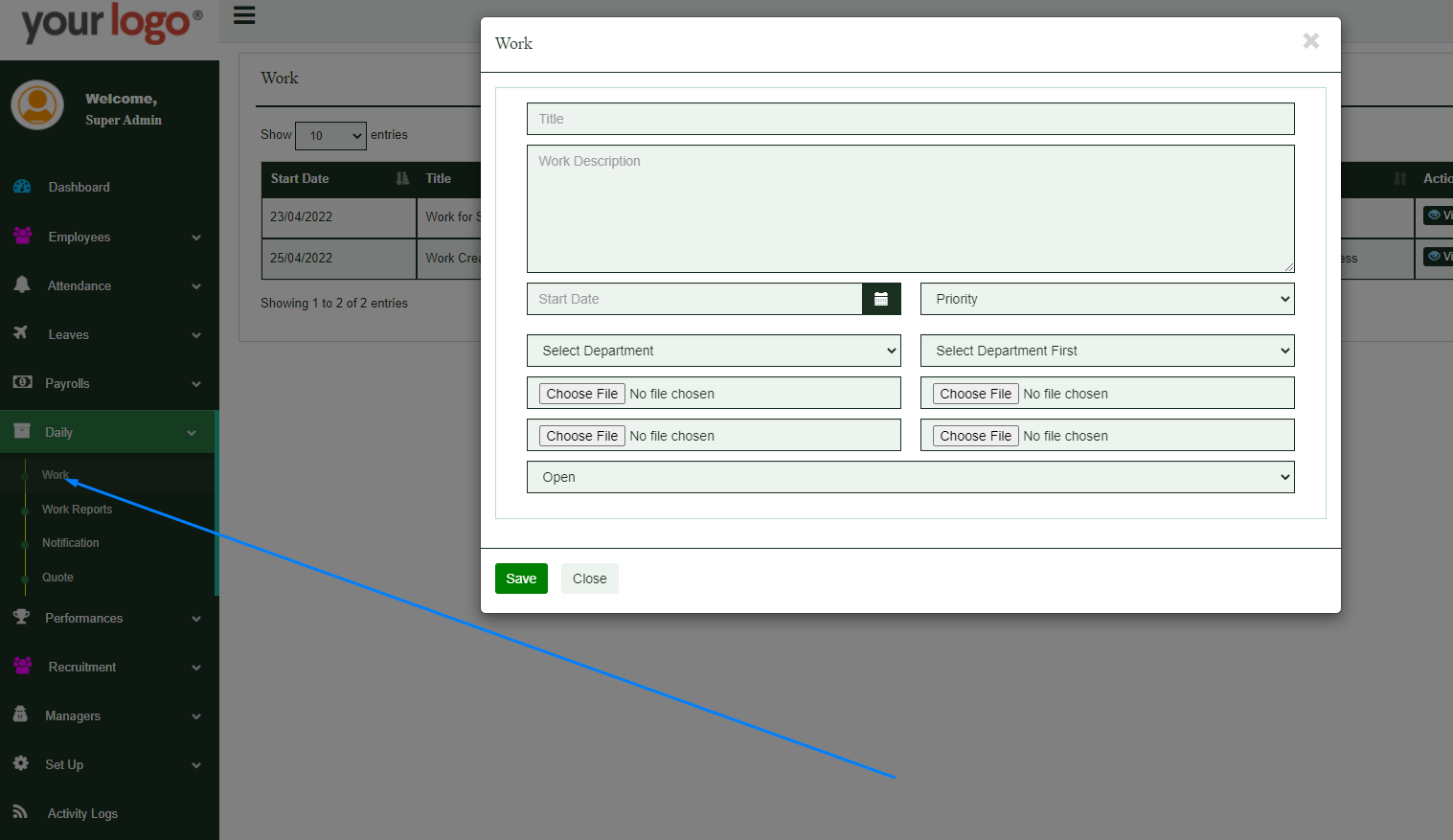Click the Super Admin username text

pos(124,121)
